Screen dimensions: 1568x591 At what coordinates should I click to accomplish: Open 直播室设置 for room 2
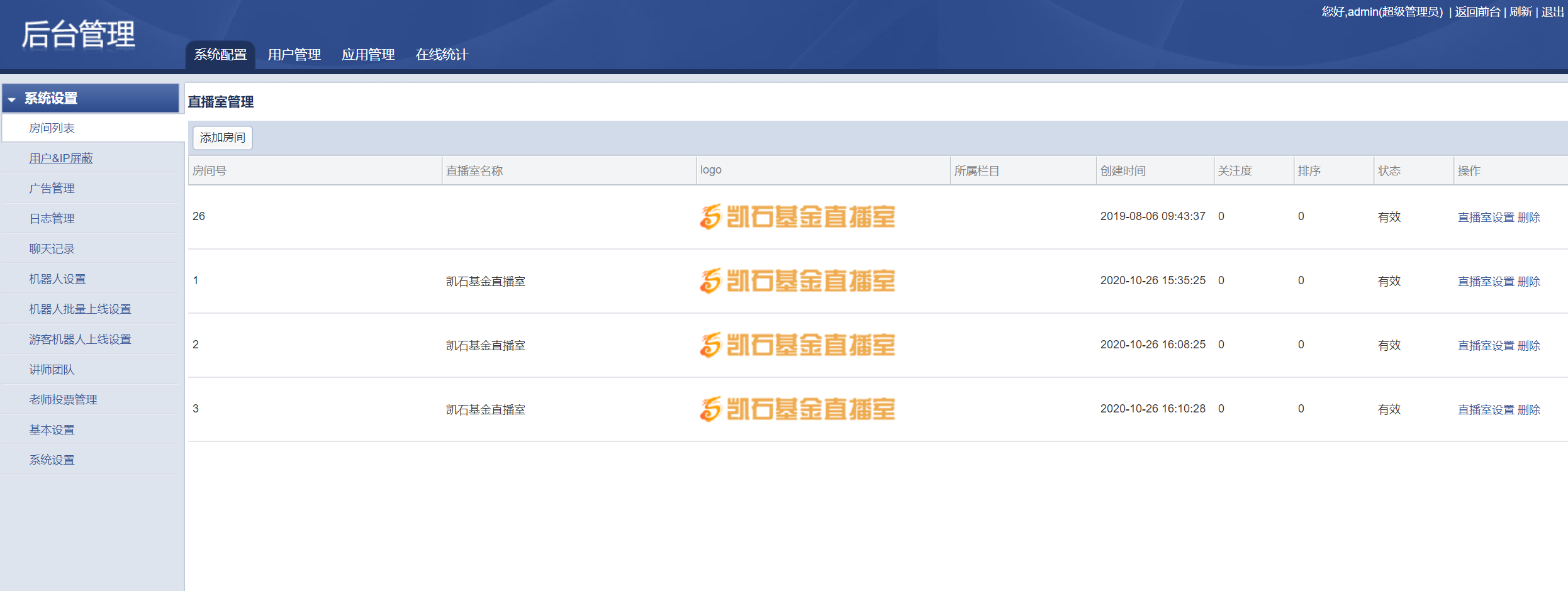[x=1486, y=345]
